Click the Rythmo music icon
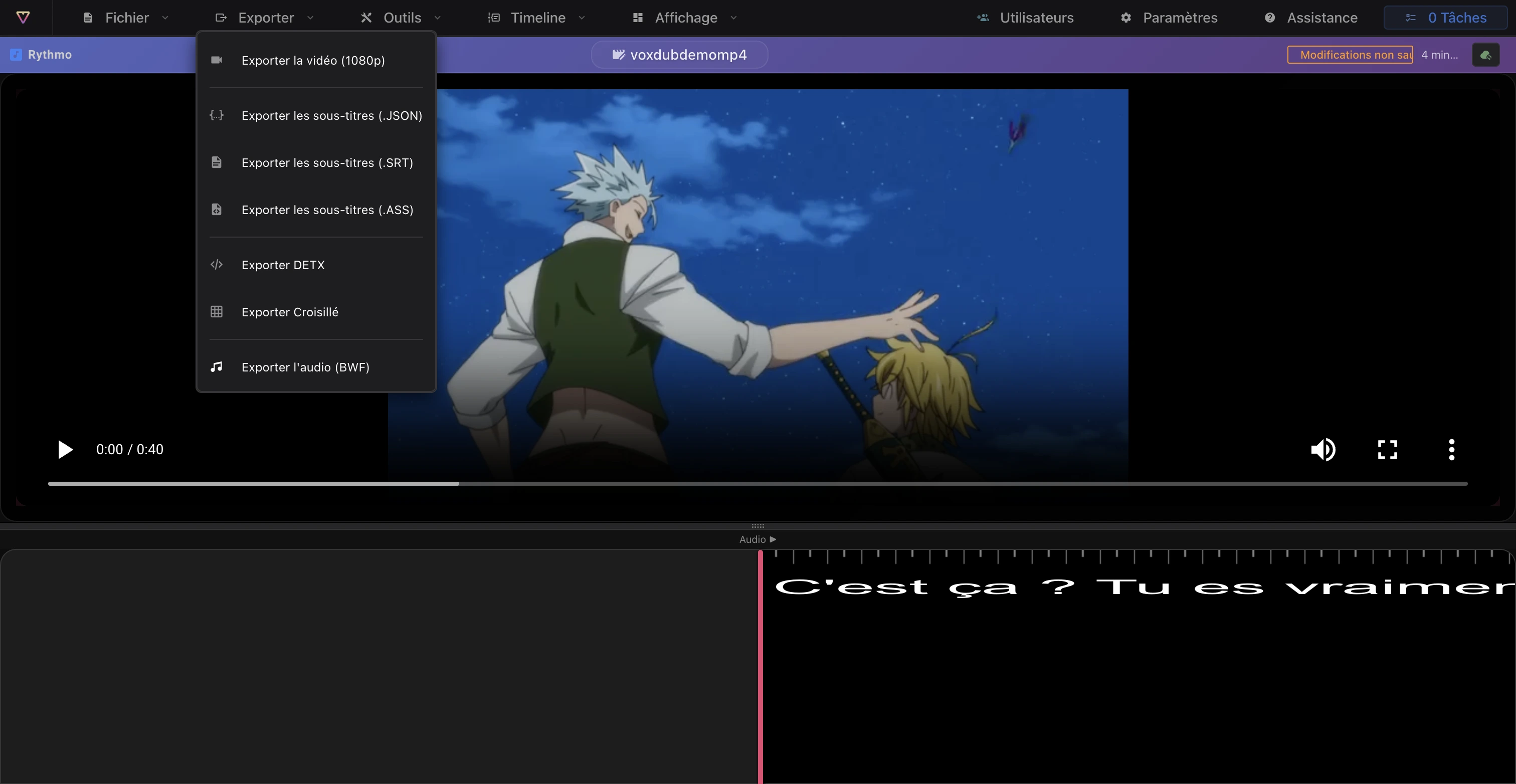 [x=16, y=55]
